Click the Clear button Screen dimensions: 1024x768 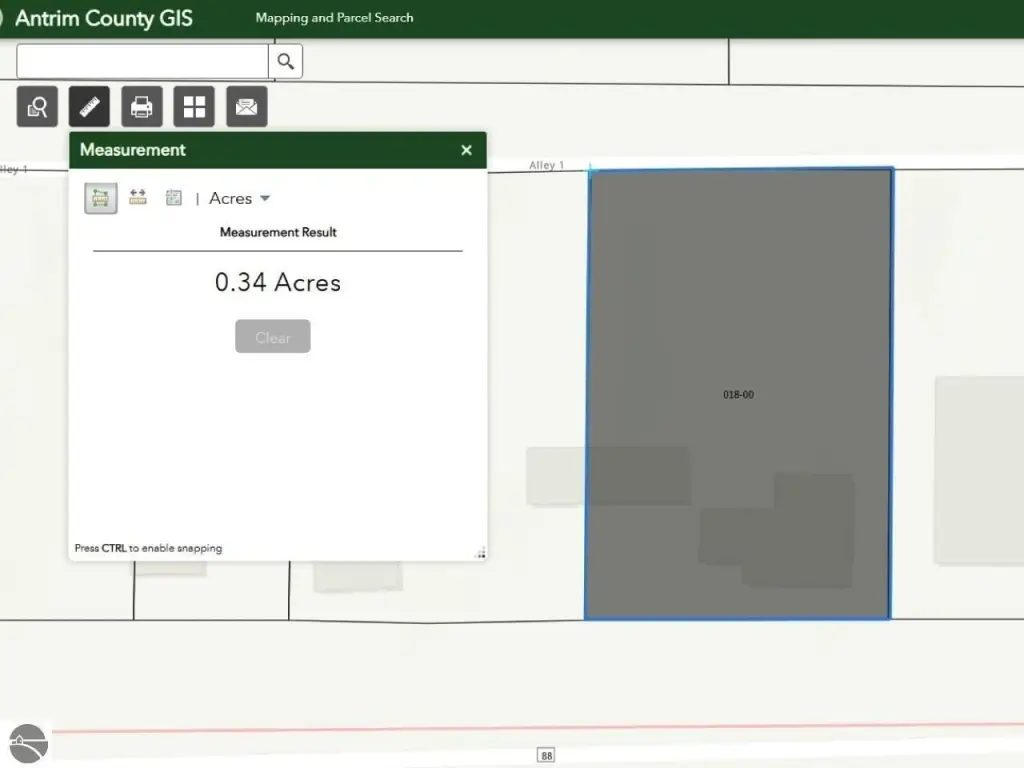click(273, 336)
